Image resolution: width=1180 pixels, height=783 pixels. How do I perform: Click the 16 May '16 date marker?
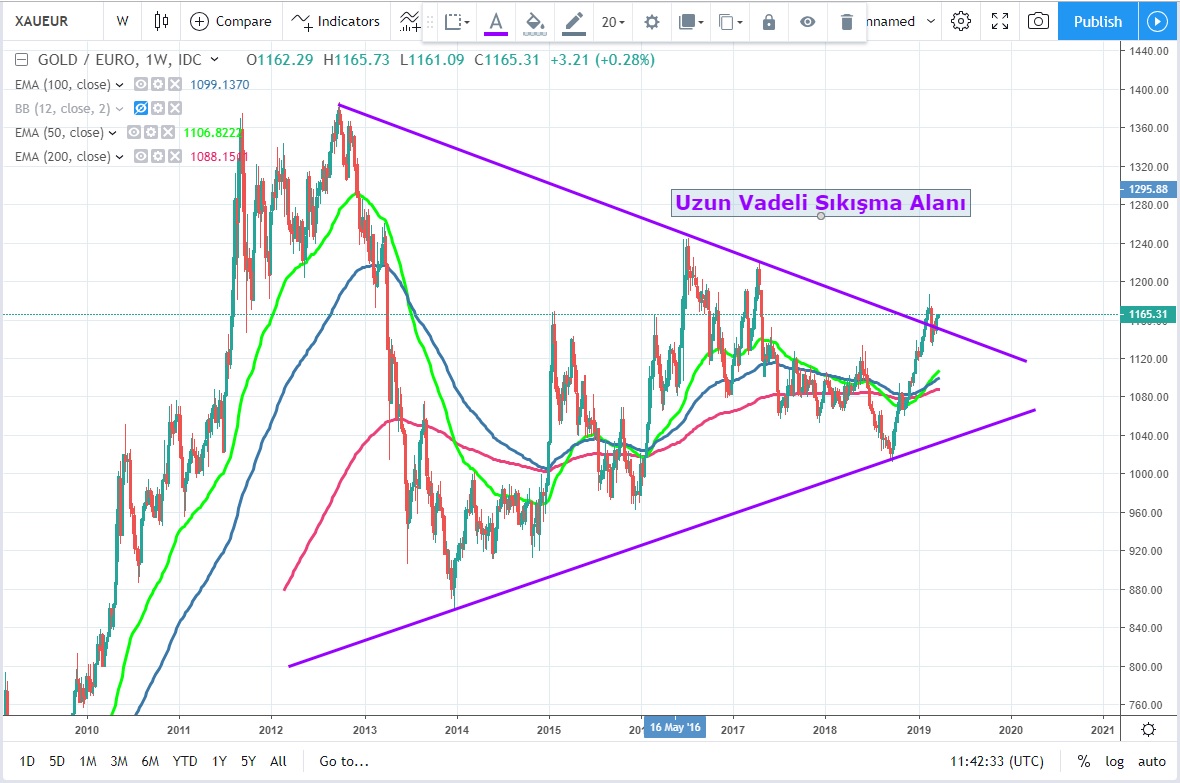coord(675,727)
